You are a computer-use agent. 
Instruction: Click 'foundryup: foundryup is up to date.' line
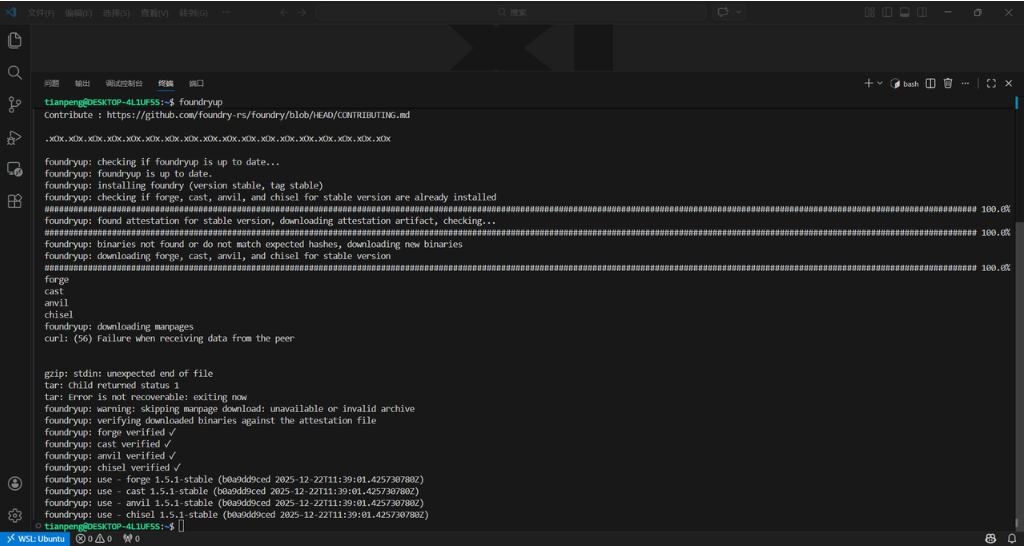[128, 174]
